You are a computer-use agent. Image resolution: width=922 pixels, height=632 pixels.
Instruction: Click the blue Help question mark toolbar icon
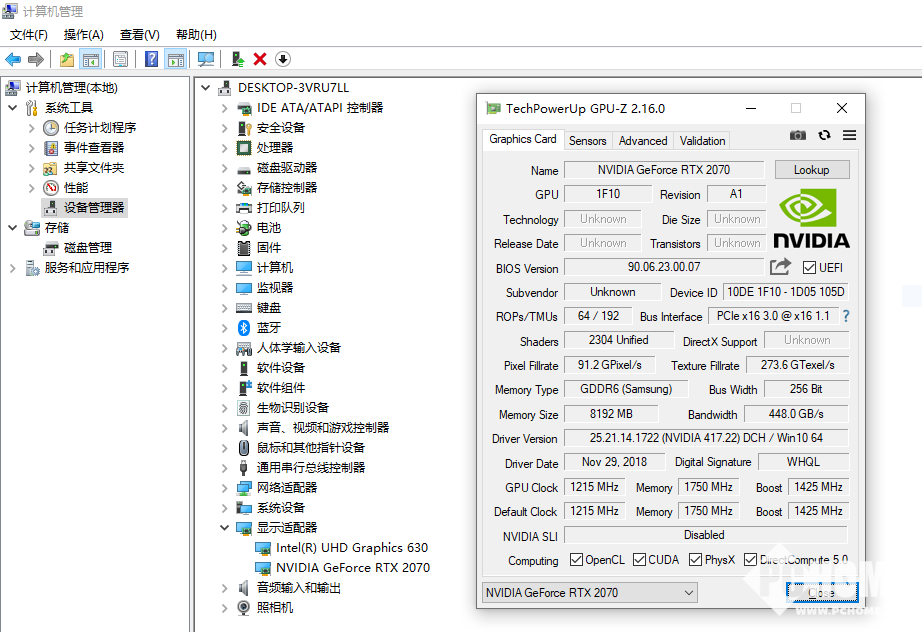[151, 59]
